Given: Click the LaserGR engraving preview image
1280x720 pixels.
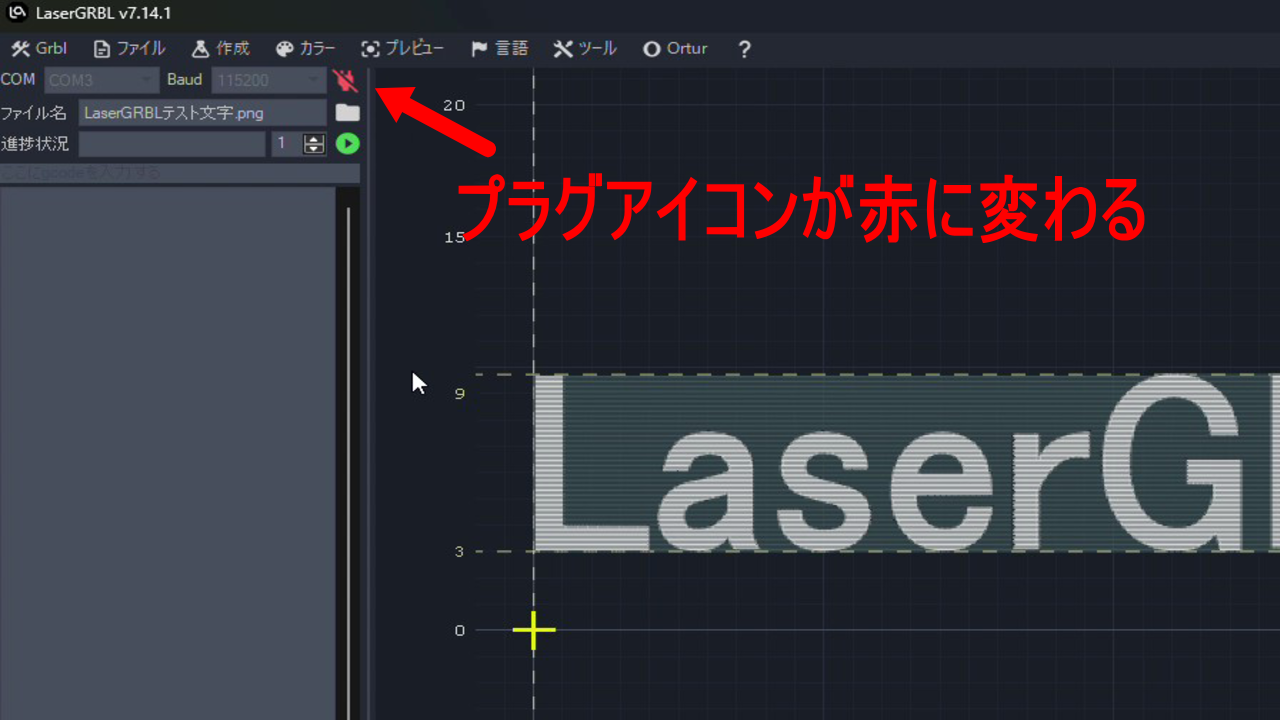Looking at the screenshot, I should click(x=907, y=463).
